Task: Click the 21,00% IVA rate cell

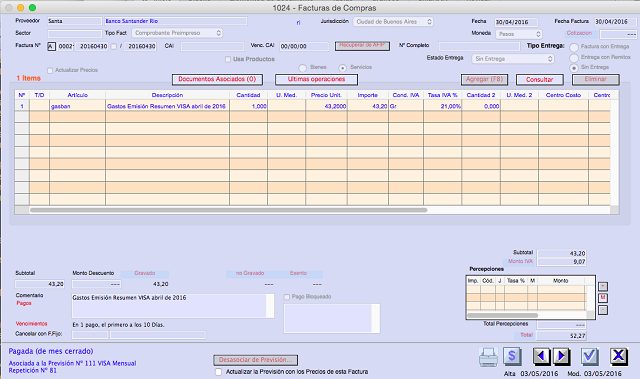Action: coord(442,106)
